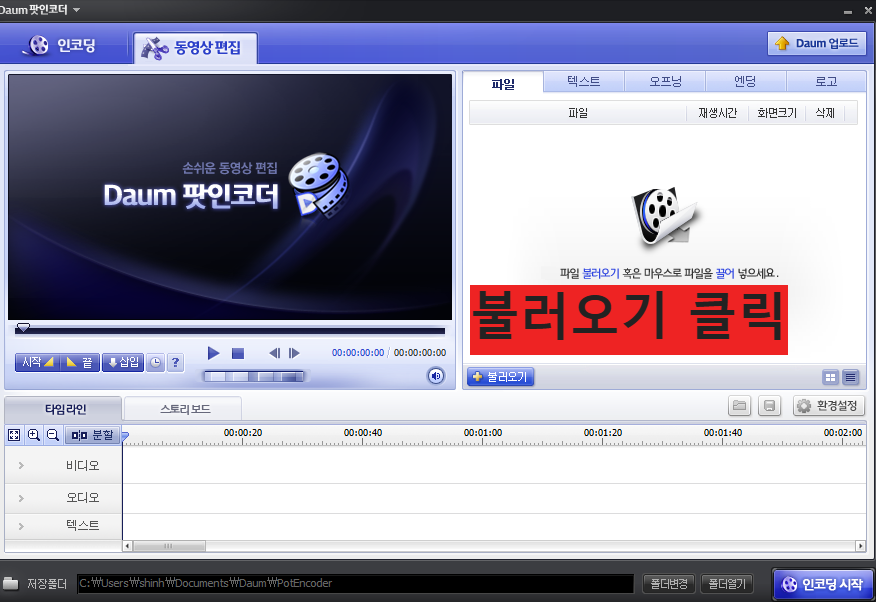Click the current time 00:00:00:00 display

tap(358, 353)
